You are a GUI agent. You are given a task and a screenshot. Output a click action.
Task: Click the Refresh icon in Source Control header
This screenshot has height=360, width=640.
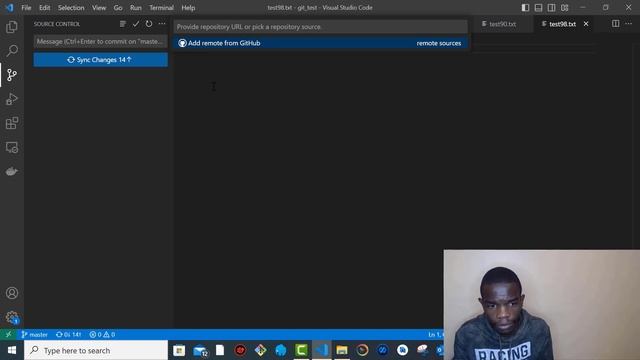(x=149, y=24)
